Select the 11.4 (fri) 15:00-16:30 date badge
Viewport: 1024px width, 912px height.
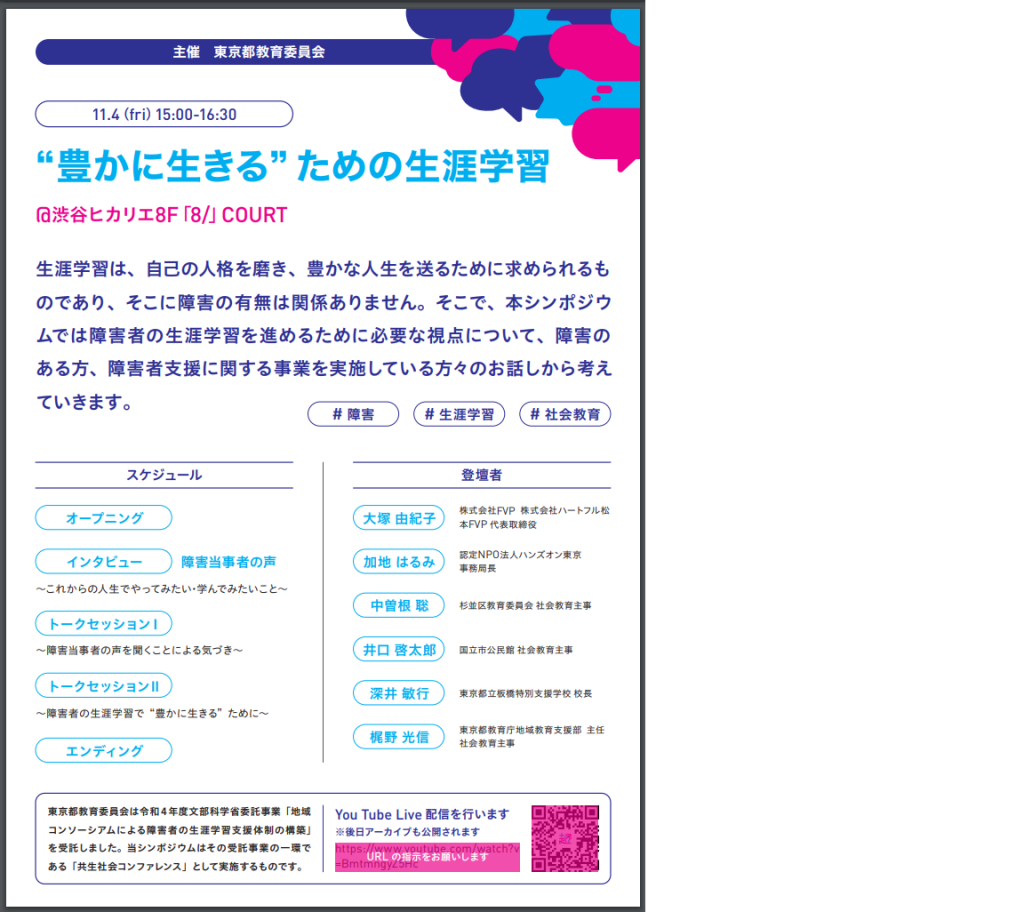click(163, 114)
